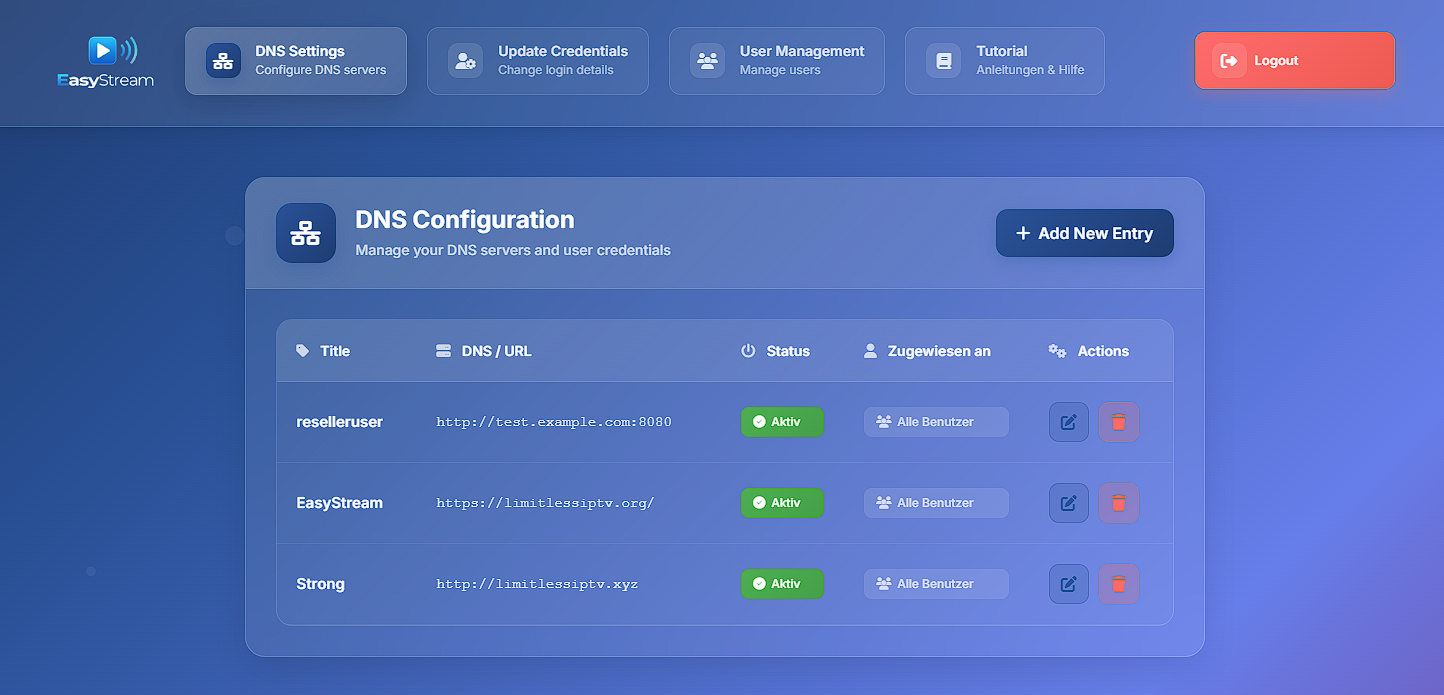Open the Tutorial tab
This screenshot has width=1444, height=695.
1005,61
